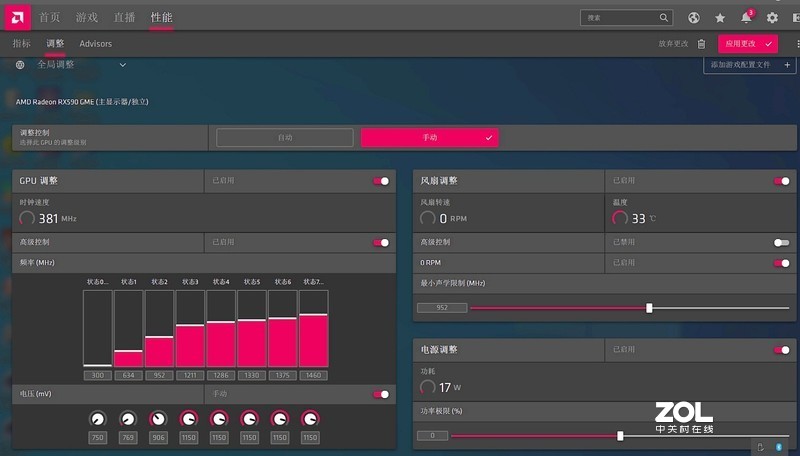This screenshot has height=456, width=800.
Task: Click the search input field
Action: click(x=627, y=18)
